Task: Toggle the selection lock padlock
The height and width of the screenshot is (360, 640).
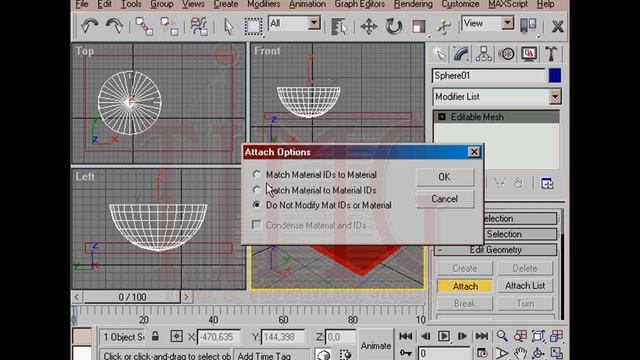Action: click(x=155, y=336)
